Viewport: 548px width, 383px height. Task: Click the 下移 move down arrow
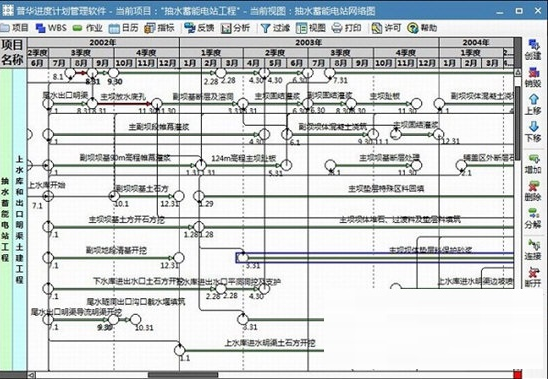533,131
